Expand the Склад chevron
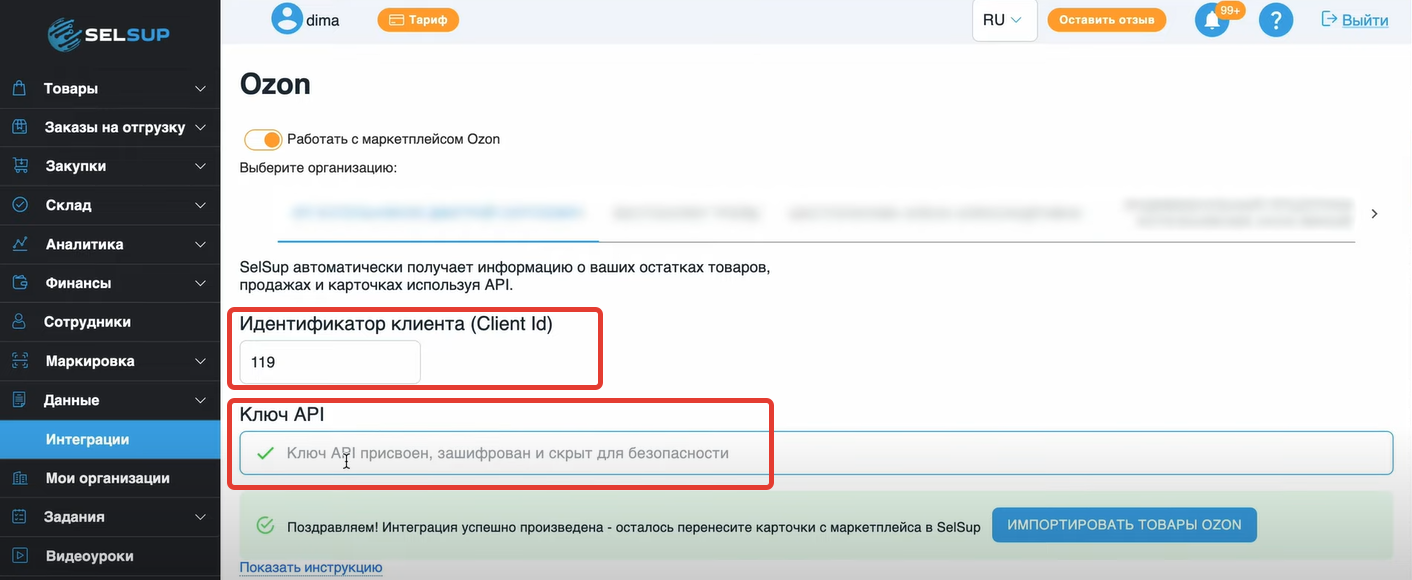The height and width of the screenshot is (580, 1412). (201, 206)
